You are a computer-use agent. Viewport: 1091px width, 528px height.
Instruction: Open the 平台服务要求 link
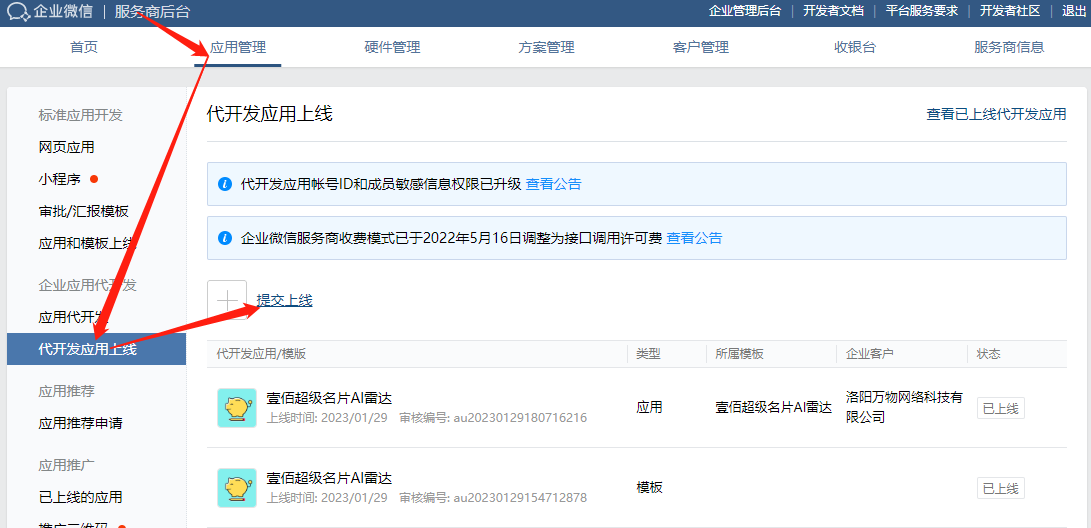tap(922, 11)
